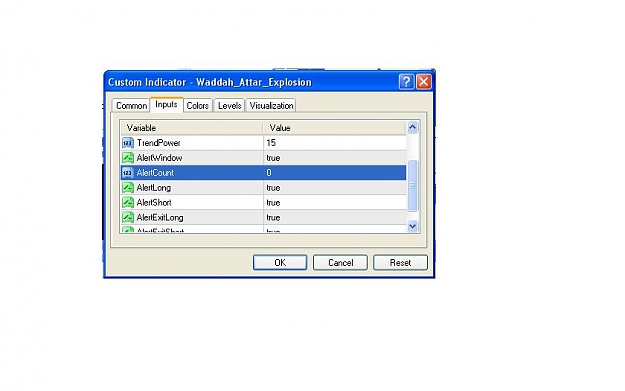The height and width of the screenshot is (391, 625).
Task: Click the AlertLong value true
Action: 273,188
